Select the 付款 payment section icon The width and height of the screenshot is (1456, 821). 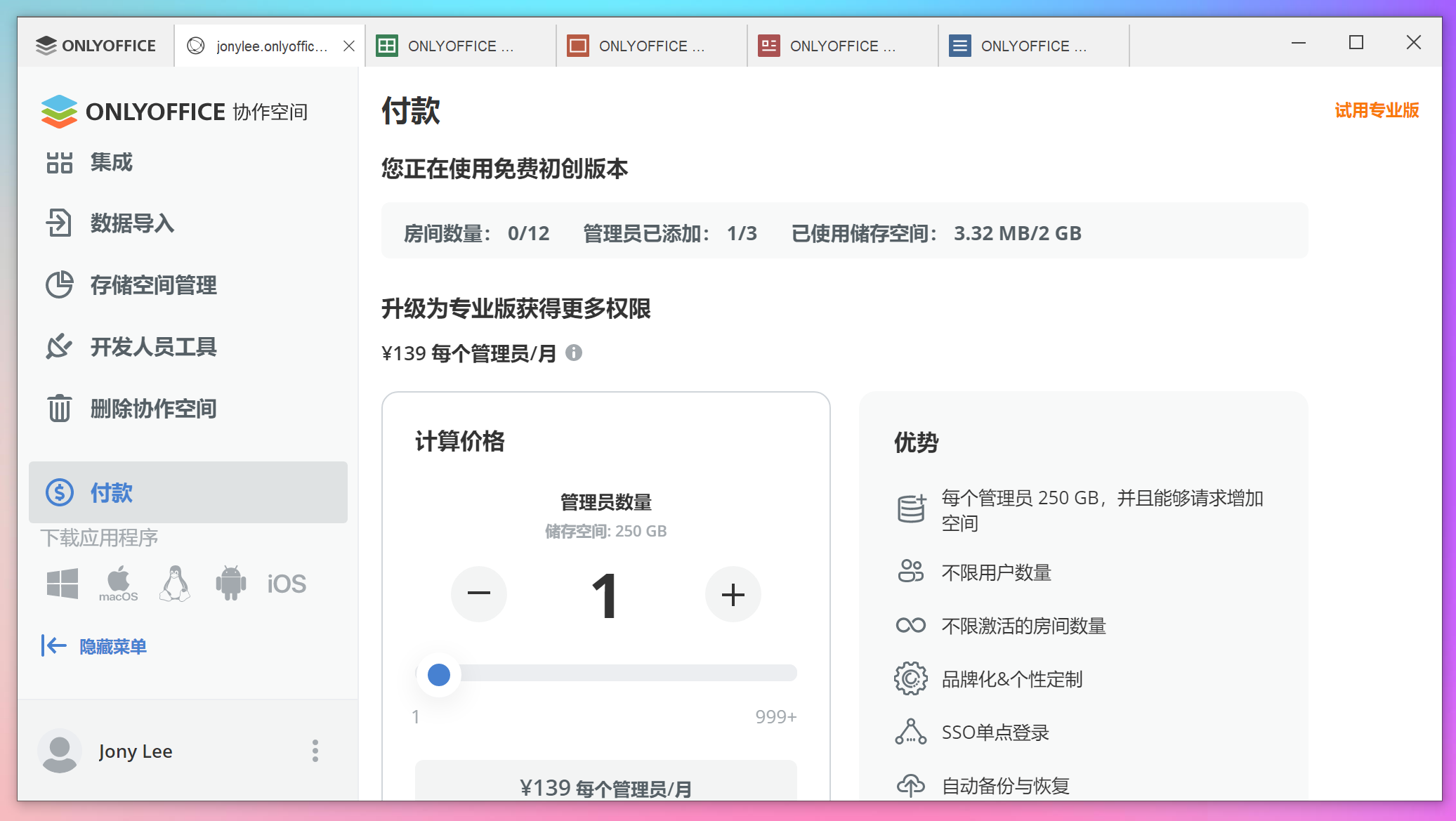point(60,492)
